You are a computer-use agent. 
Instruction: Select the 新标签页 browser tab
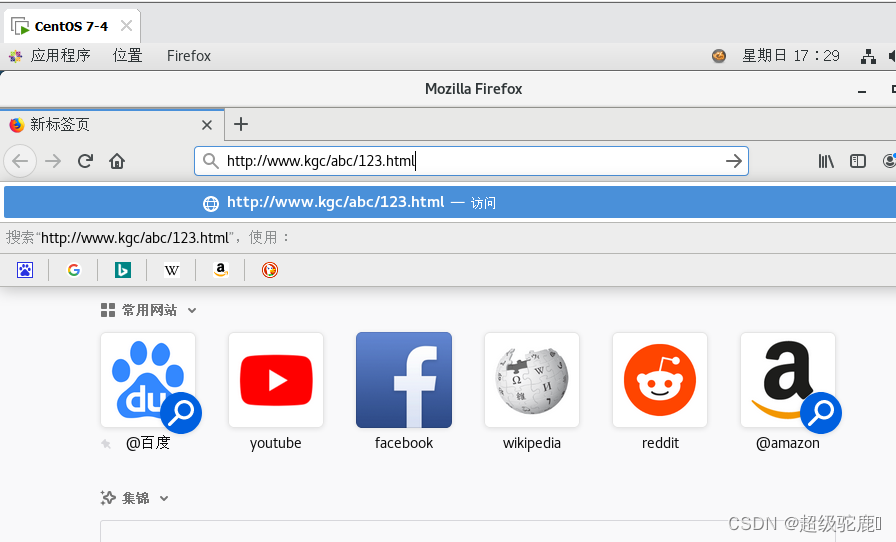112,125
